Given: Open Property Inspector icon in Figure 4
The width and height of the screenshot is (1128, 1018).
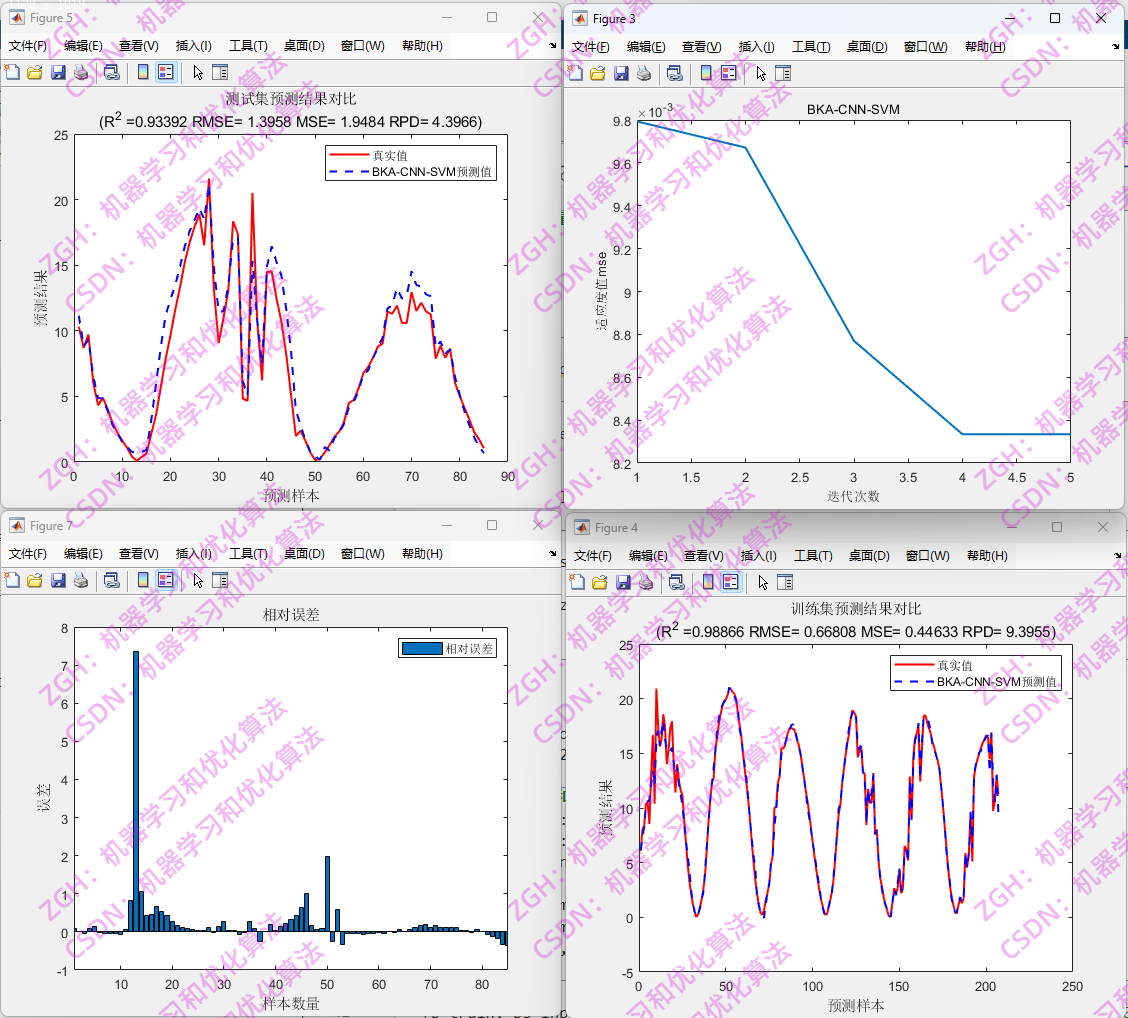Looking at the screenshot, I should tap(786, 582).
